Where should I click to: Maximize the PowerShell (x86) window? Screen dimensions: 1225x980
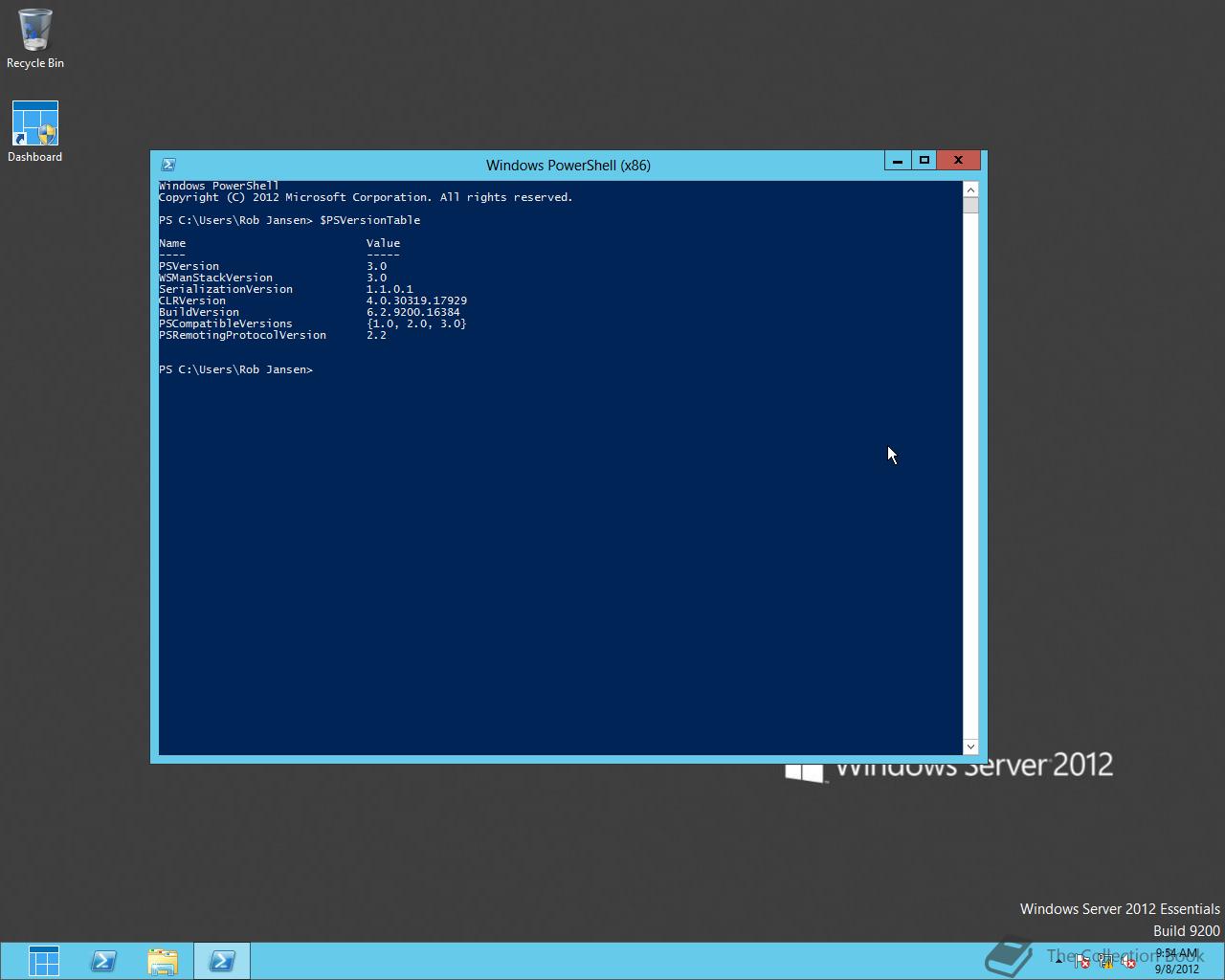[x=924, y=161]
